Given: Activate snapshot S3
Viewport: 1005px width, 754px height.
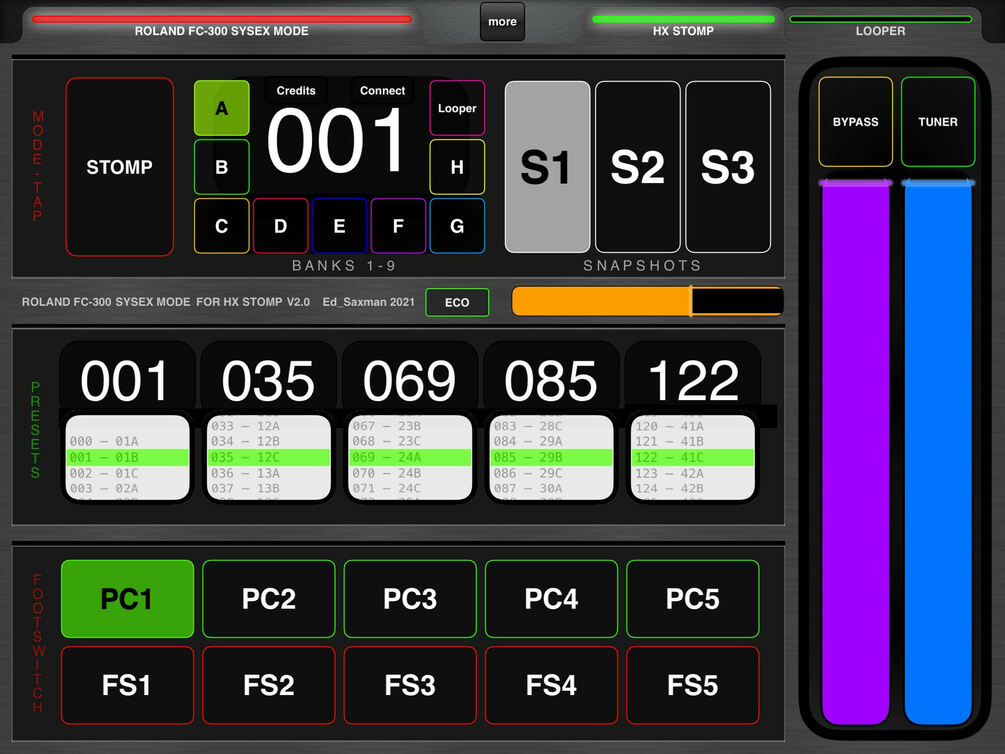Looking at the screenshot, I should 728,167.
